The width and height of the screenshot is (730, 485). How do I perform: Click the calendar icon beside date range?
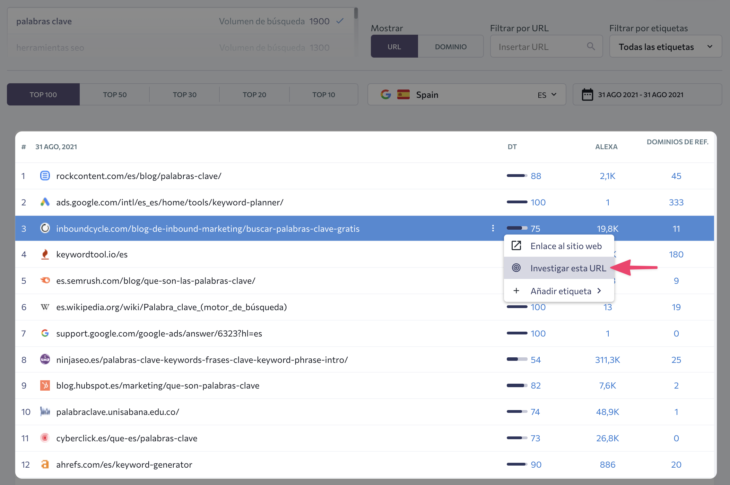click(x=588, y=95)
